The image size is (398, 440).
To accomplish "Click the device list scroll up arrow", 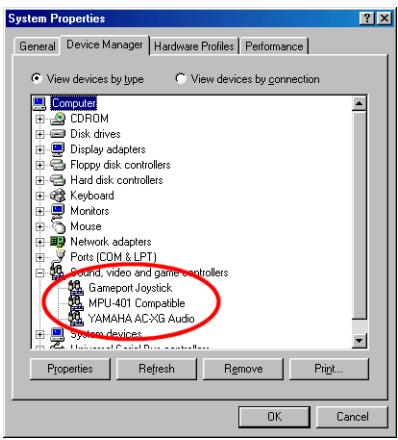I will (359, 104).
